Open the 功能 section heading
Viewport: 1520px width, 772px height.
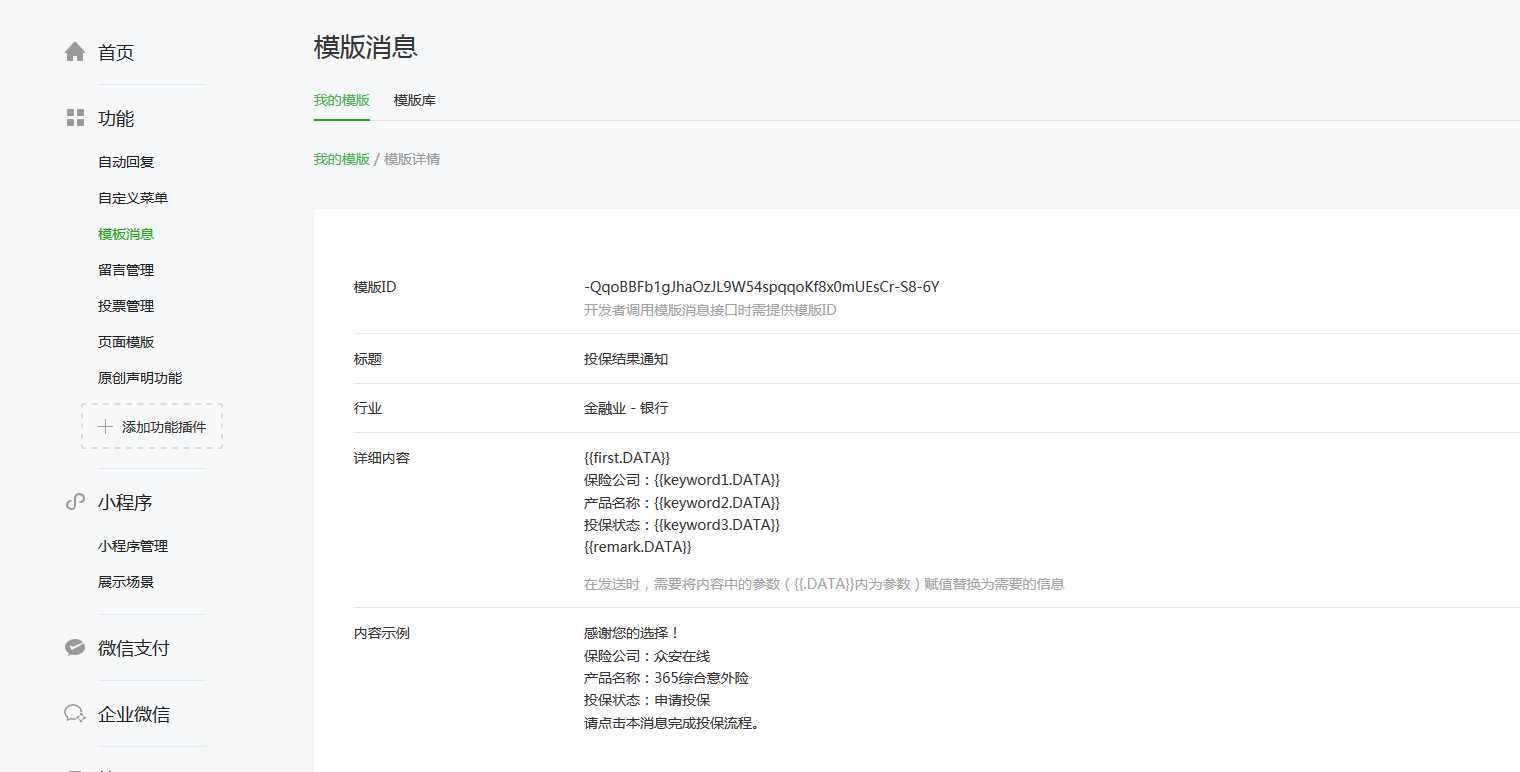pyautogui.click(x=116, y=119)
